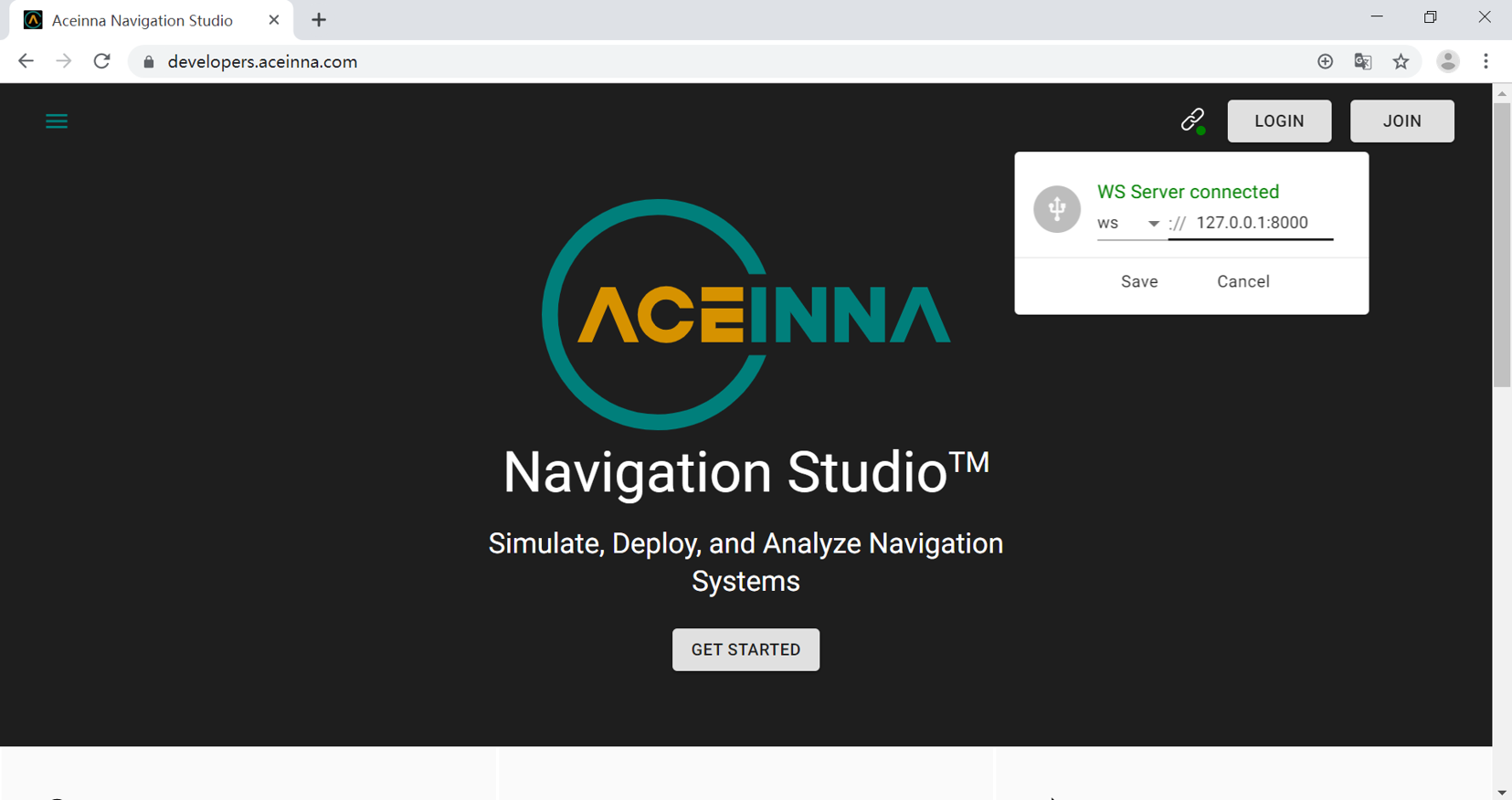Open Chrome's three-dot menu
Screen dimensions: 1512x800
(x=1486, y=61)
